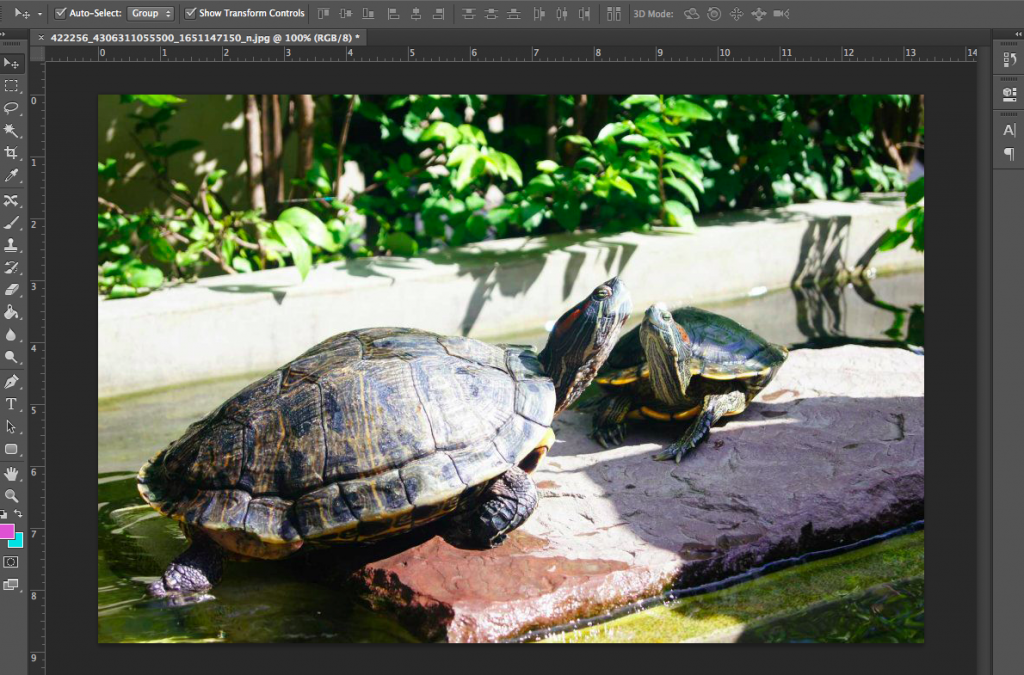Image resolution: width=1024 pixels, height=675 pixels.
Task: Reset colors to default black and white
Action: [4, 515]
